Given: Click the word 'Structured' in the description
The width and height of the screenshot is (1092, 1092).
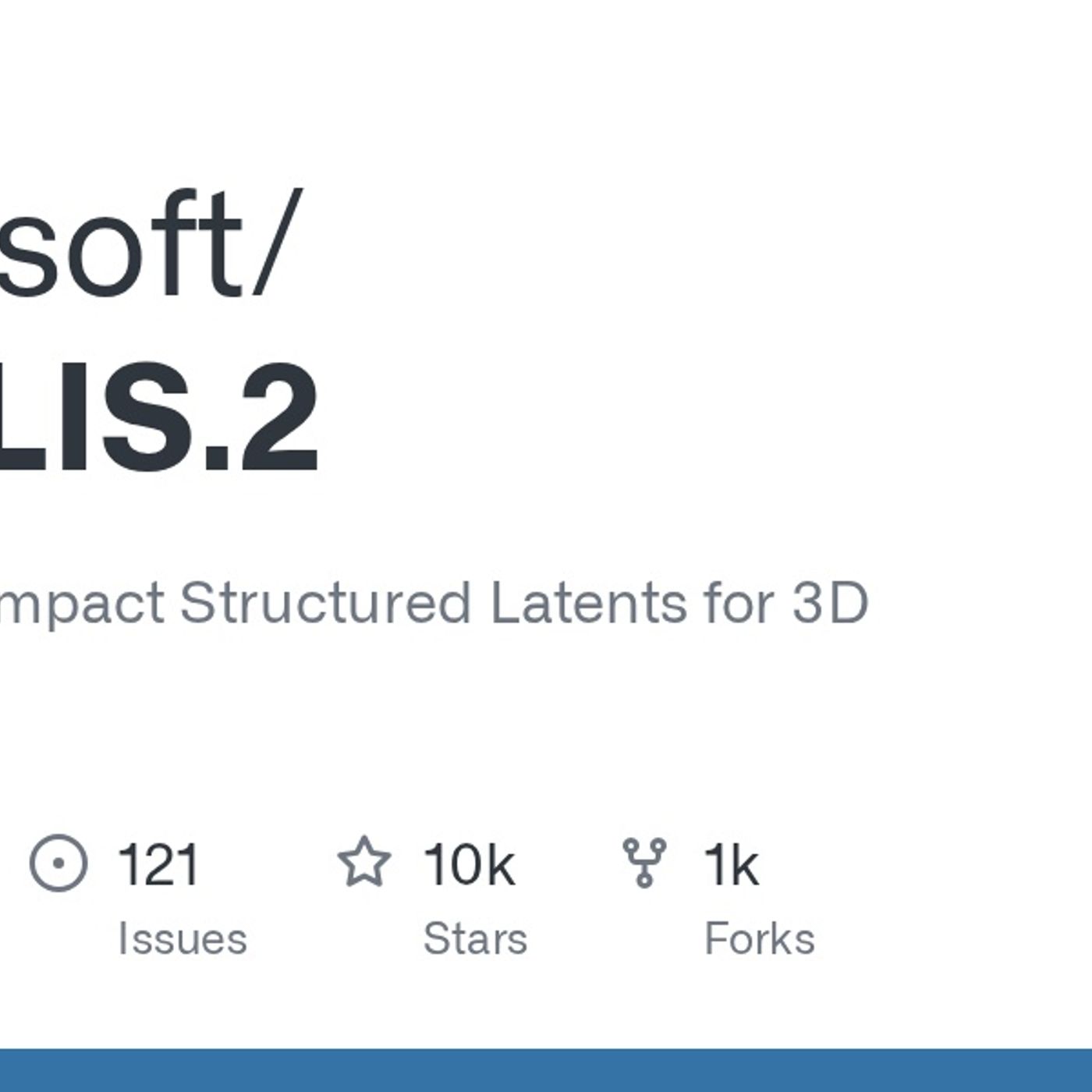Looking at the screenshot, I should point(325,603).
